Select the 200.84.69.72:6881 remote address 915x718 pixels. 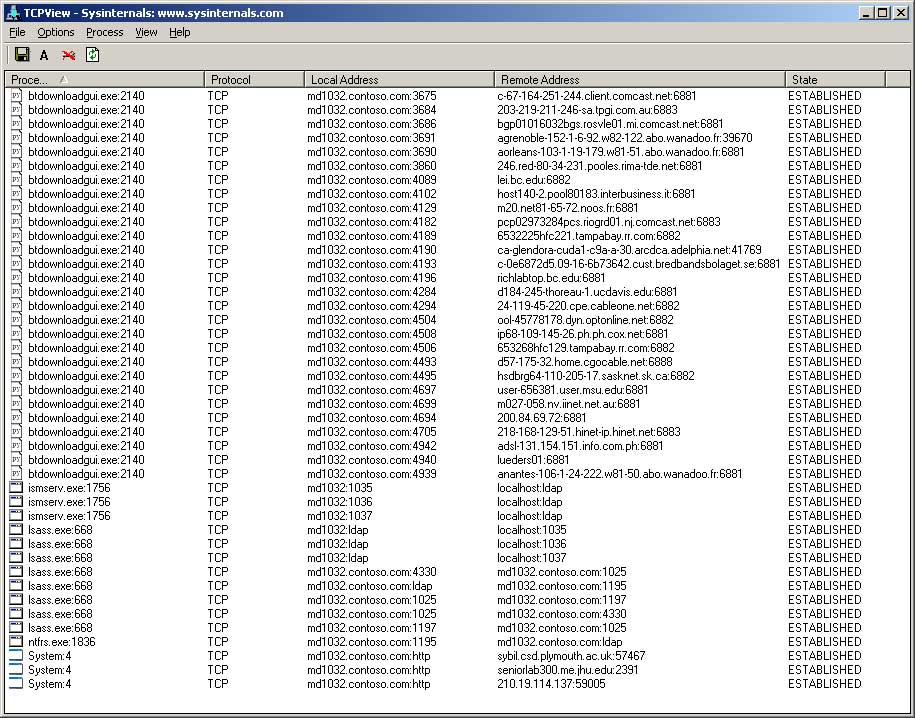542,418
